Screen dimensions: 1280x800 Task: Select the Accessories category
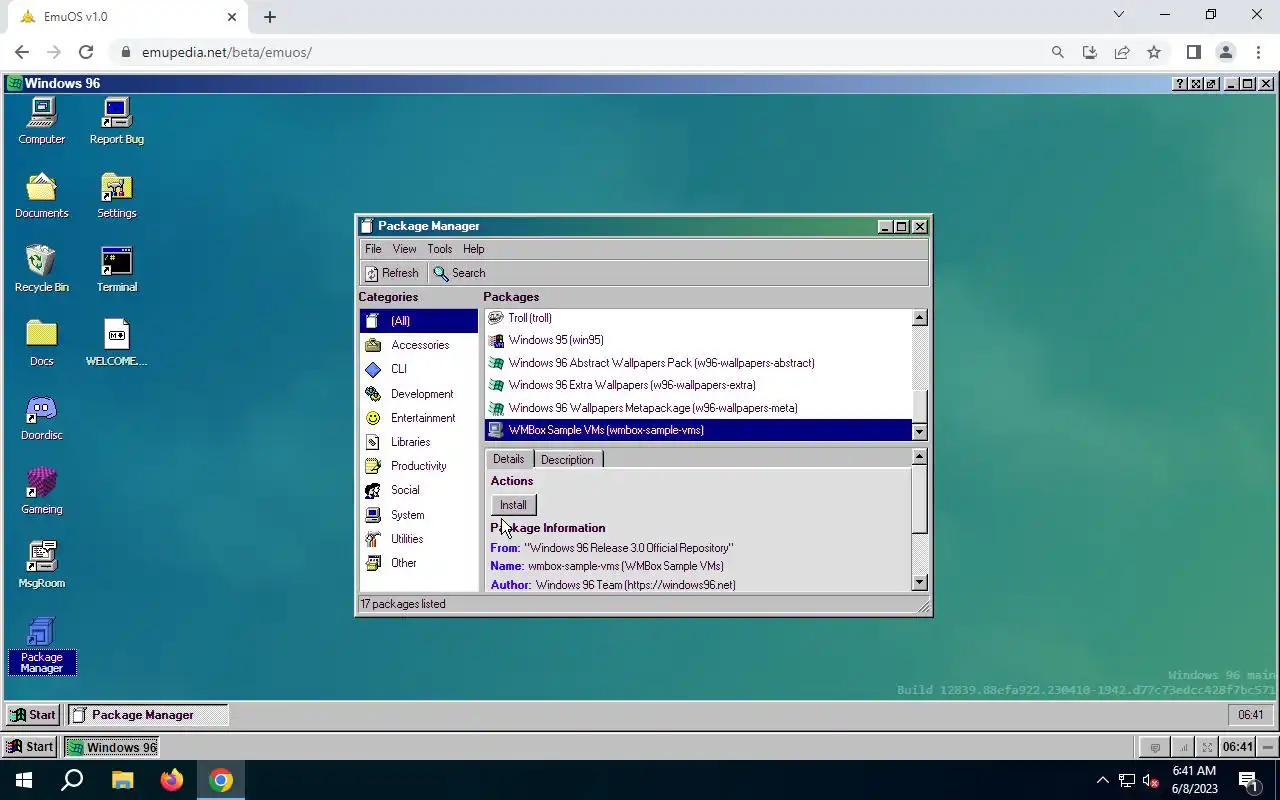pyautogui.click(x=418, y=345)
